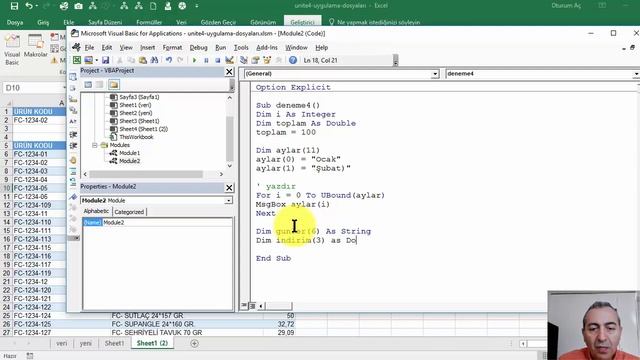This screenshot has width=640, height=360.
Task: Click Toggle Folders icon in Project panel
Action: click(x=113, y=84)
